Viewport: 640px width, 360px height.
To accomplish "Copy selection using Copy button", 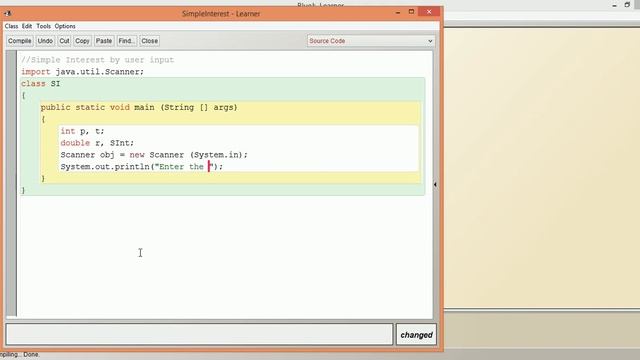I will 82,41.
